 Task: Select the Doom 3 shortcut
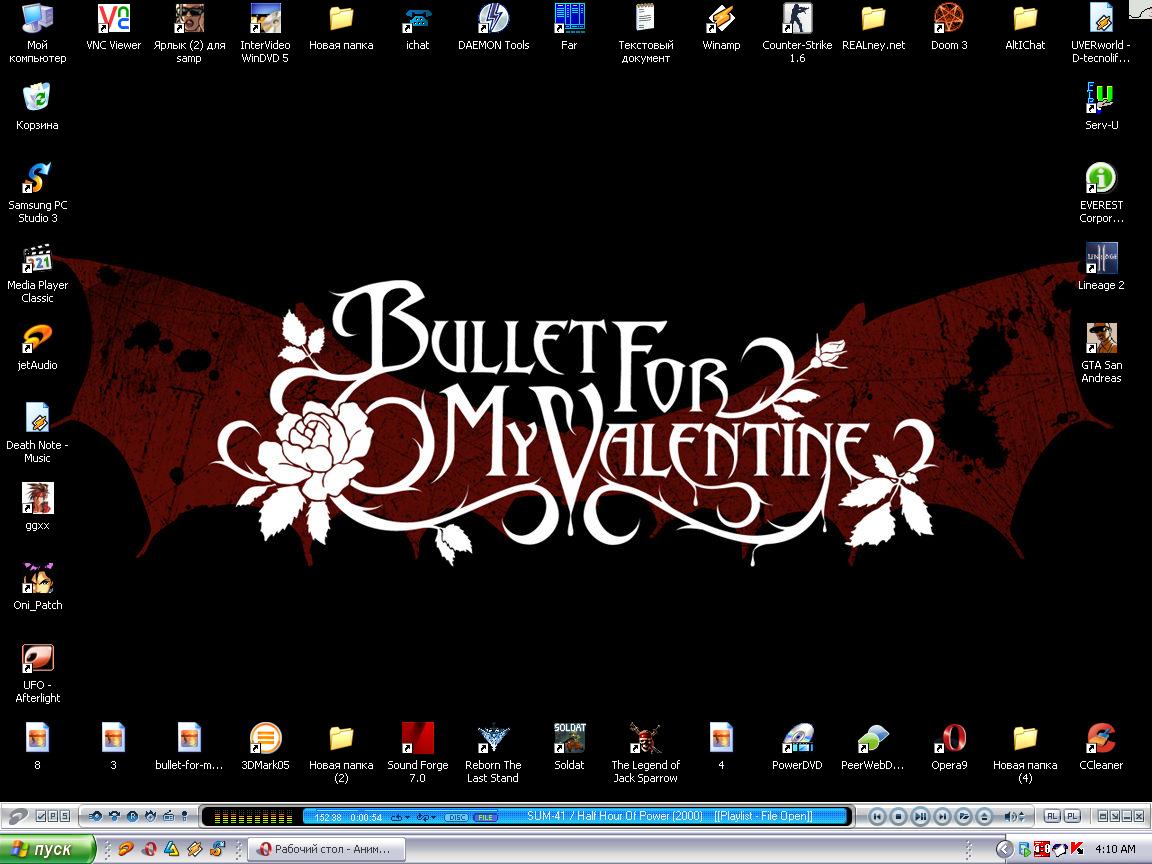pyautogui.click(x=949, y=28)
